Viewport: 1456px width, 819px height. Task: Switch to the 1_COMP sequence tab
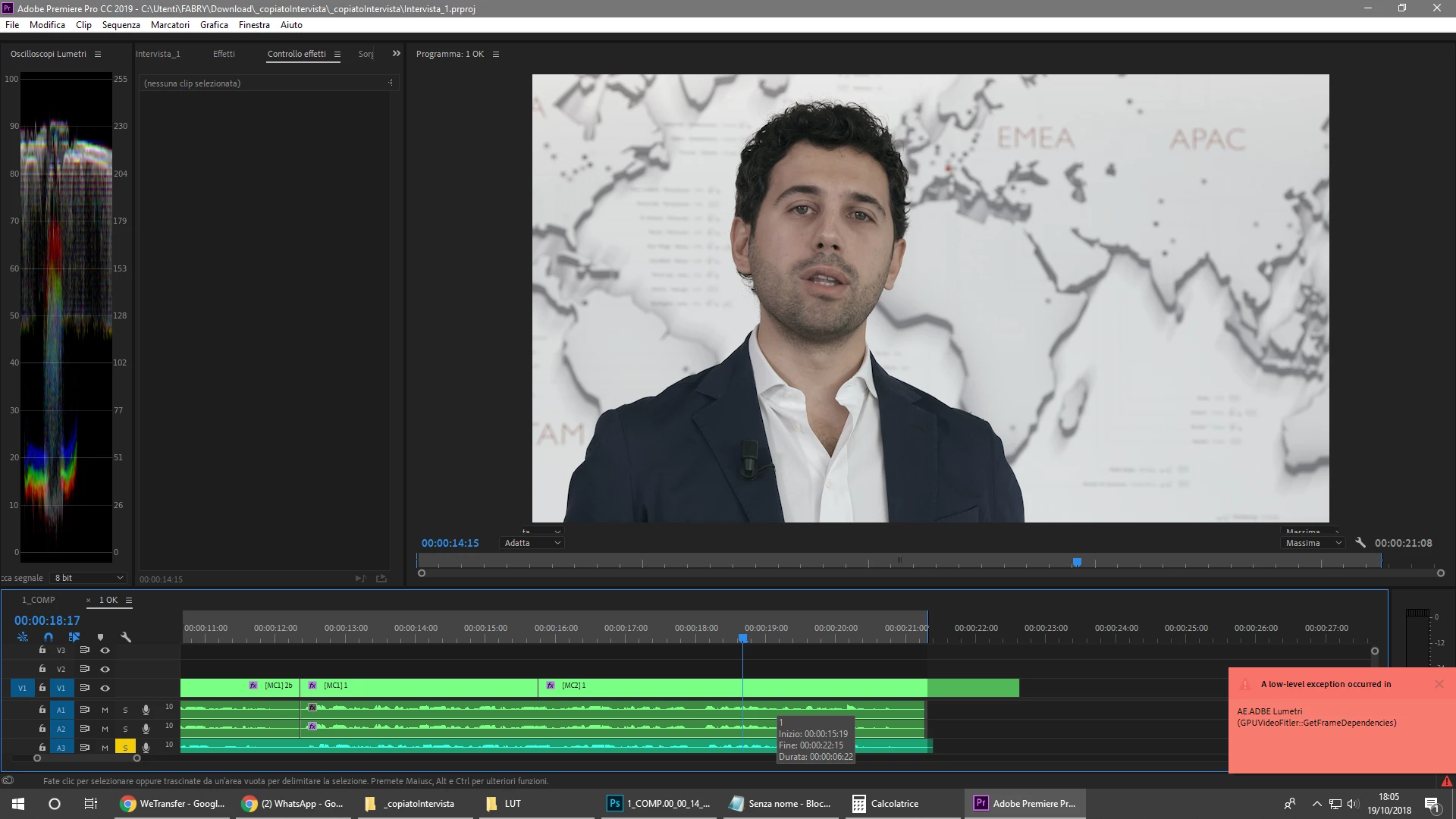tap(38, 600)
